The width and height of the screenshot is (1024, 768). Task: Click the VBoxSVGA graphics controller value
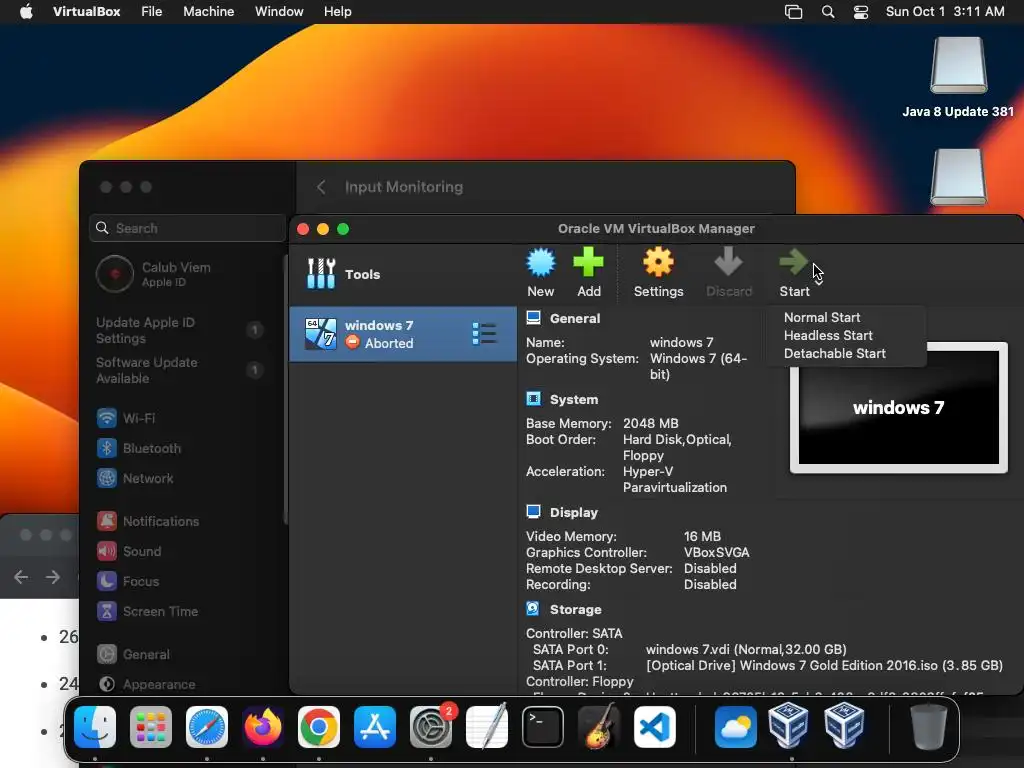(716, 552)
